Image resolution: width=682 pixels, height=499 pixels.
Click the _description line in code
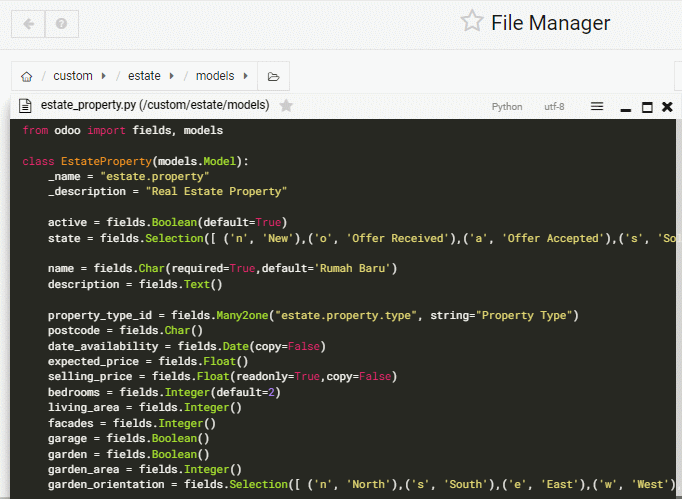coord(167,191)
